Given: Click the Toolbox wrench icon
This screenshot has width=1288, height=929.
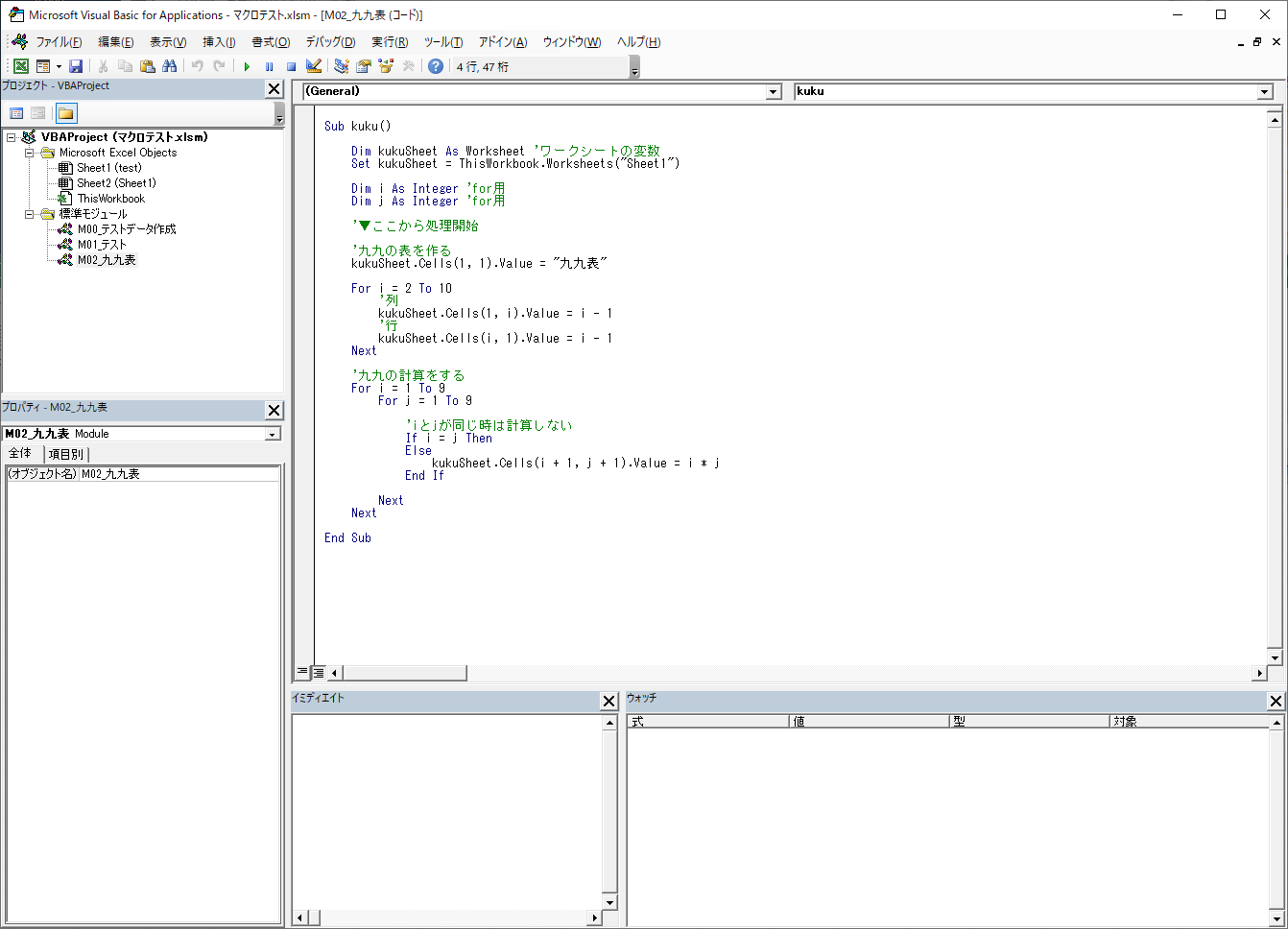Looking at the screenshot, I should [408, 66].
